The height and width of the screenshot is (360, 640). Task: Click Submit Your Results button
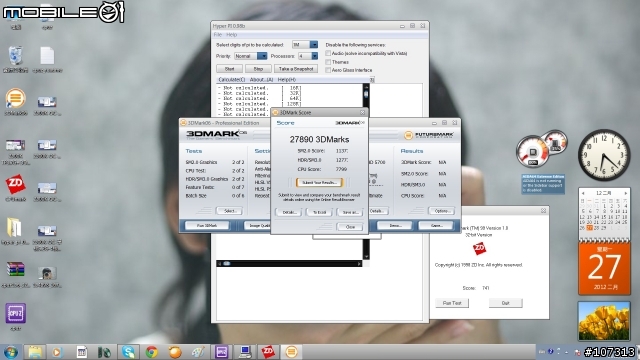tap(319, 182)
